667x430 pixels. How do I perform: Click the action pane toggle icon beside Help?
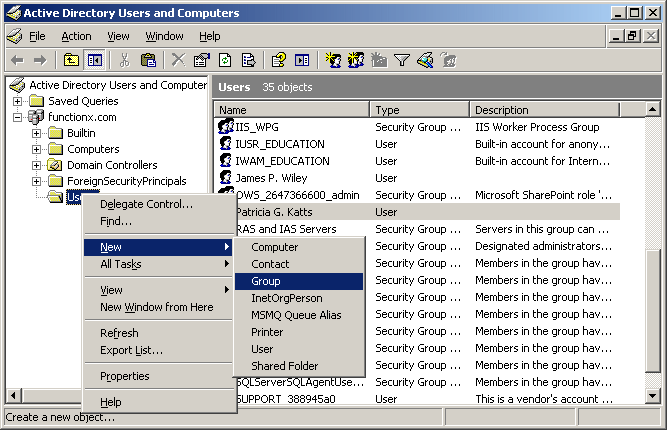coord(302,60)
